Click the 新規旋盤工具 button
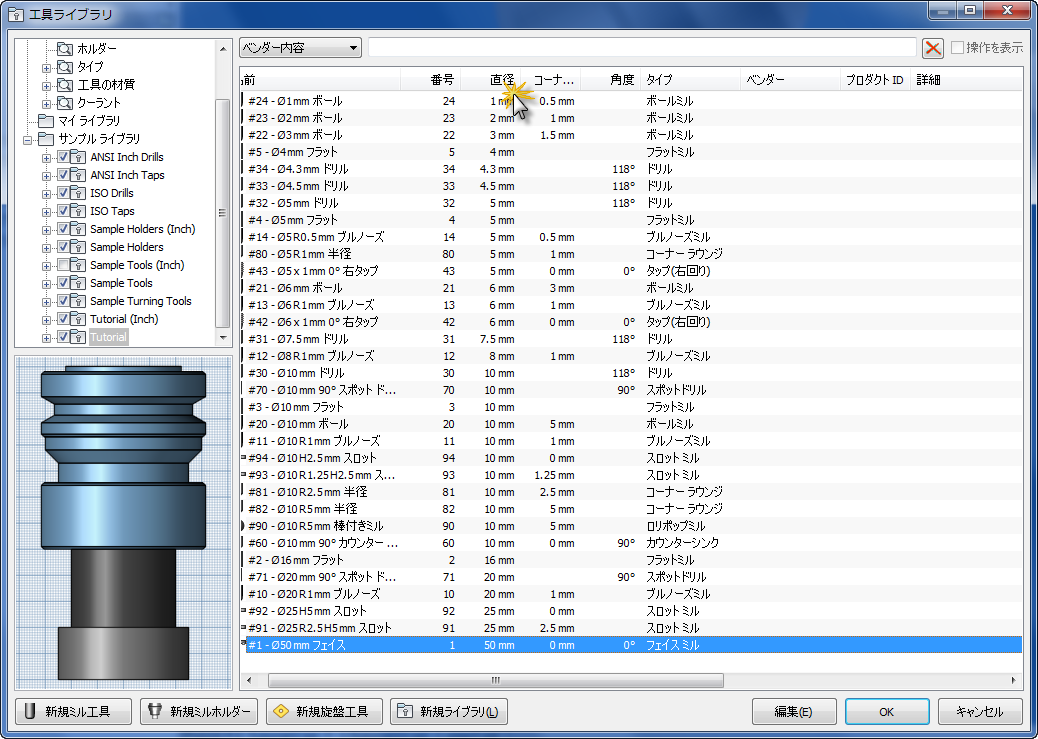Screen dimensions: 1038x739 [x=324, y=711]
